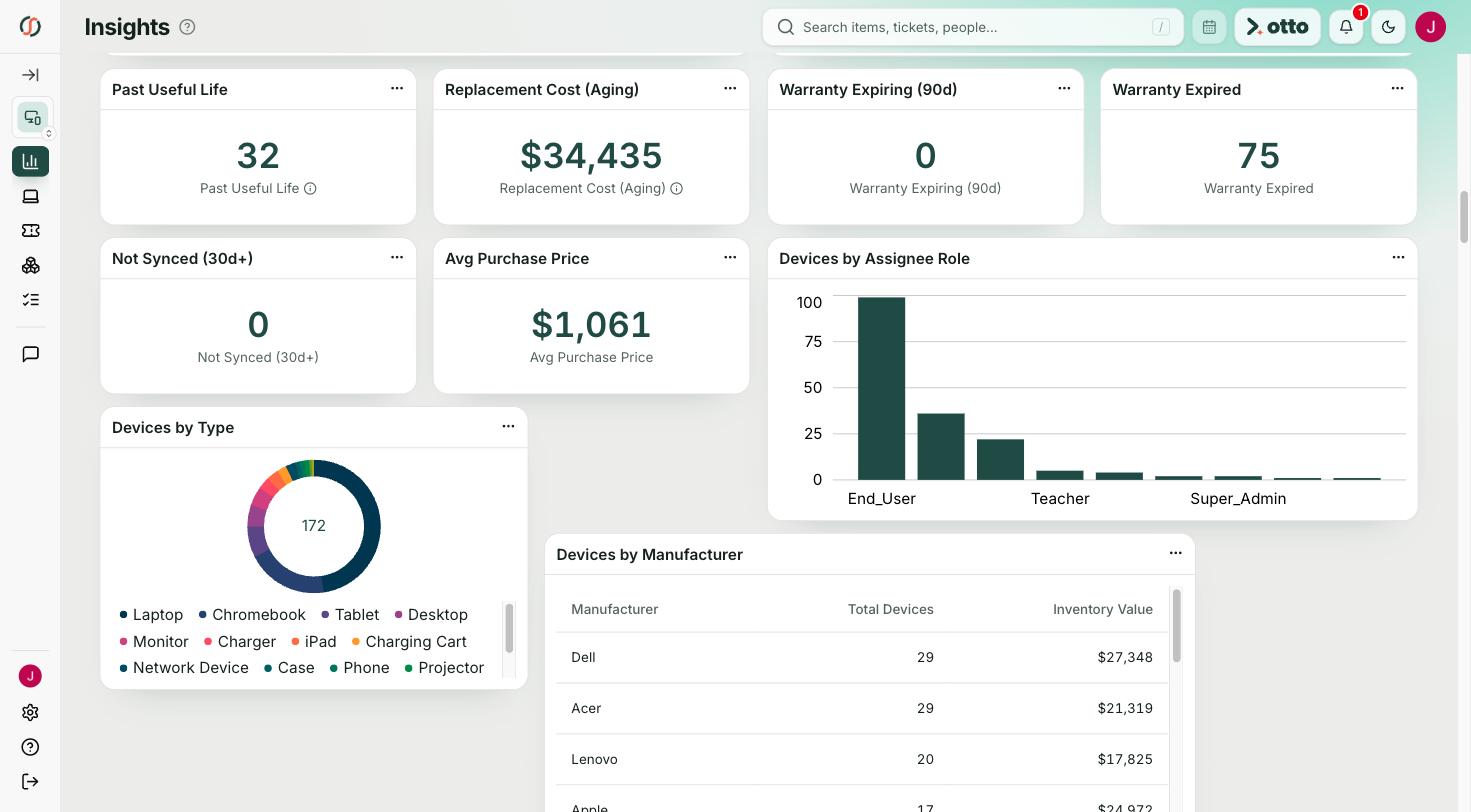
Task: Toggle Laptop series in Devices by Type legend
Action: (x=151, y=615)
